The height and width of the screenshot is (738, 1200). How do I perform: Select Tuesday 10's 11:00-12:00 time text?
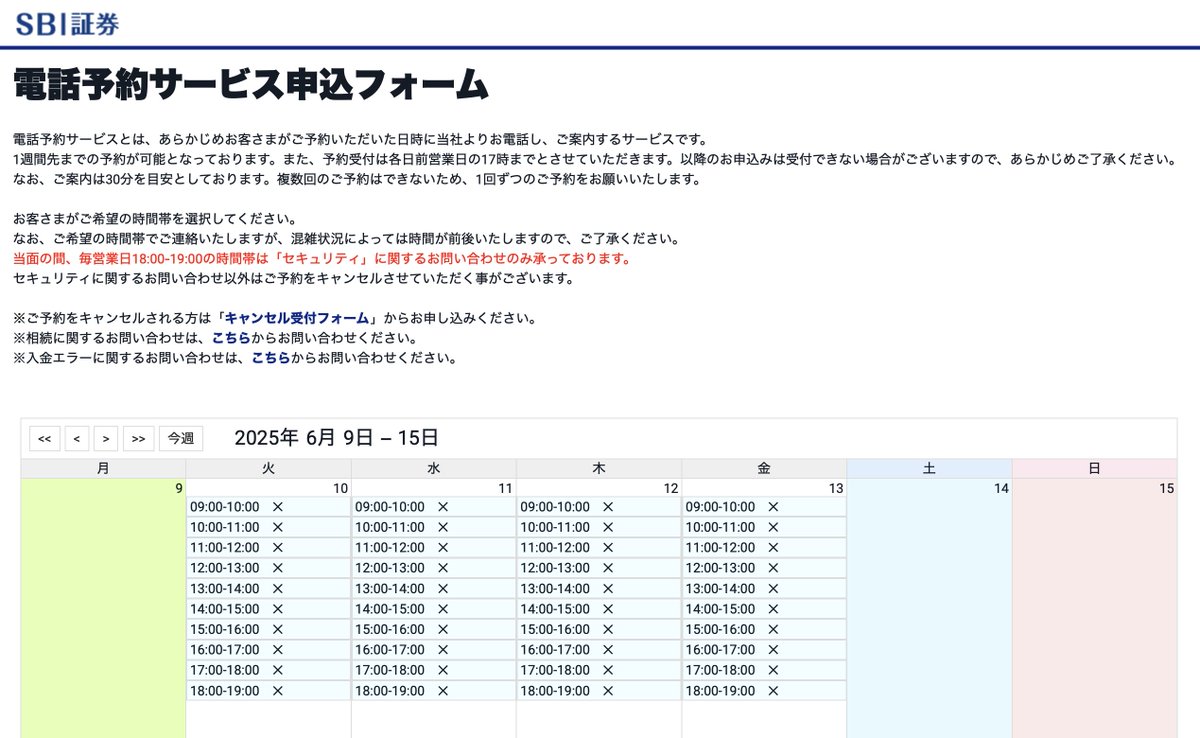(x=225, y=548)
